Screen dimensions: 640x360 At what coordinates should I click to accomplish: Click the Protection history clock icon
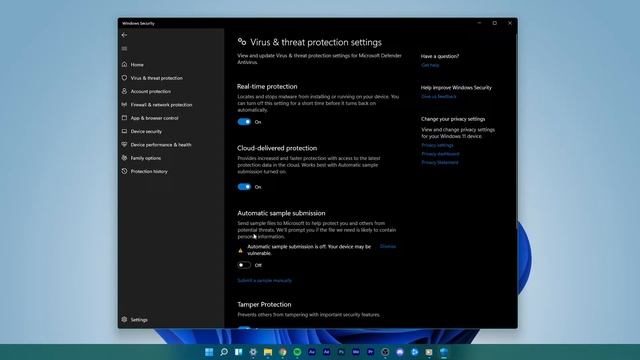pyautogui.click(x=124, y=171)
